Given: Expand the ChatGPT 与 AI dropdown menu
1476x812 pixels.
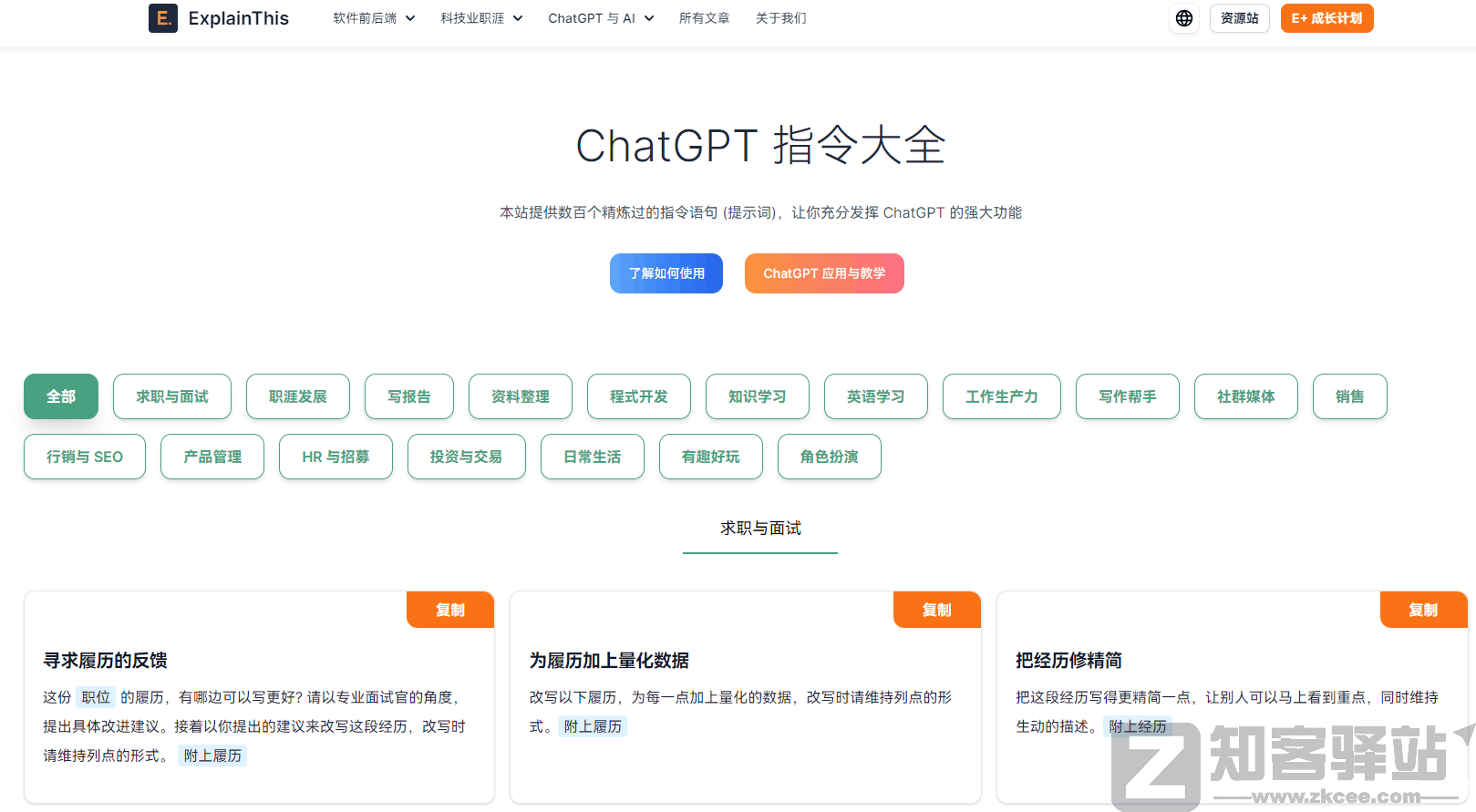Looking at the screenshot, I should click(x=601, y=18).
